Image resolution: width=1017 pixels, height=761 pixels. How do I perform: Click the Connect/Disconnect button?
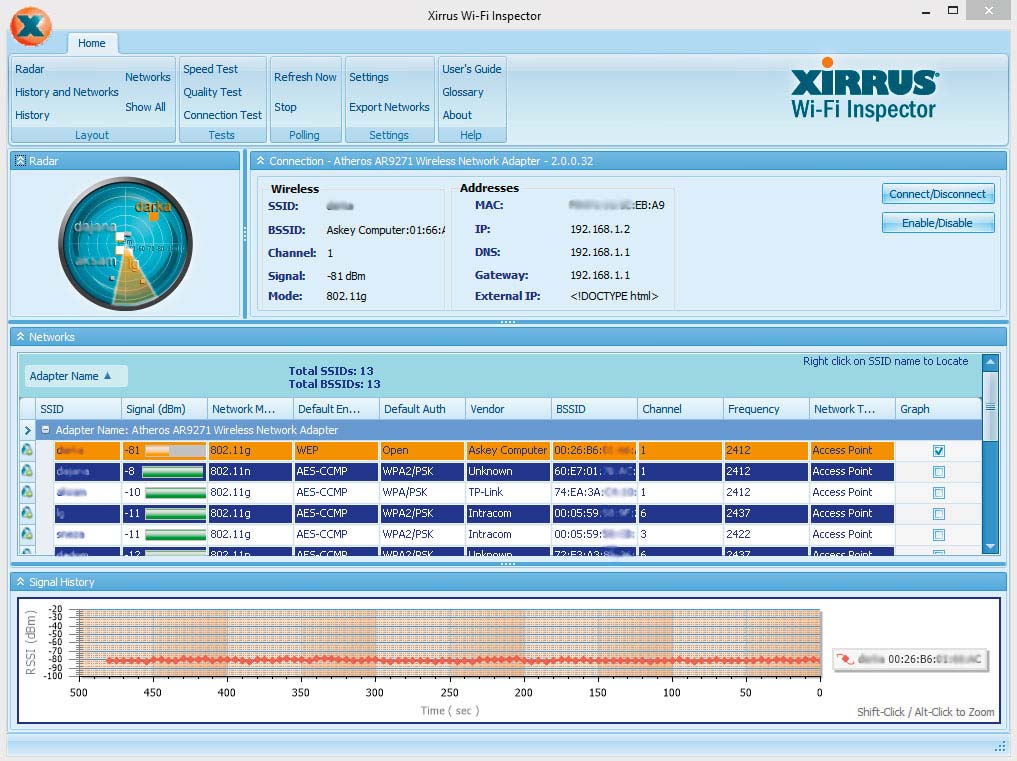tap(937, 194)
